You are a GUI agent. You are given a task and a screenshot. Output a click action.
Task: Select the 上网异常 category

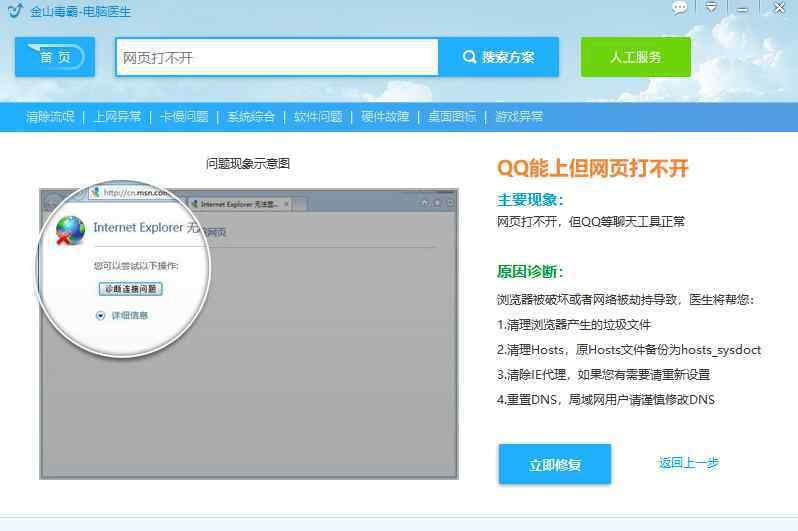[117, 117]
